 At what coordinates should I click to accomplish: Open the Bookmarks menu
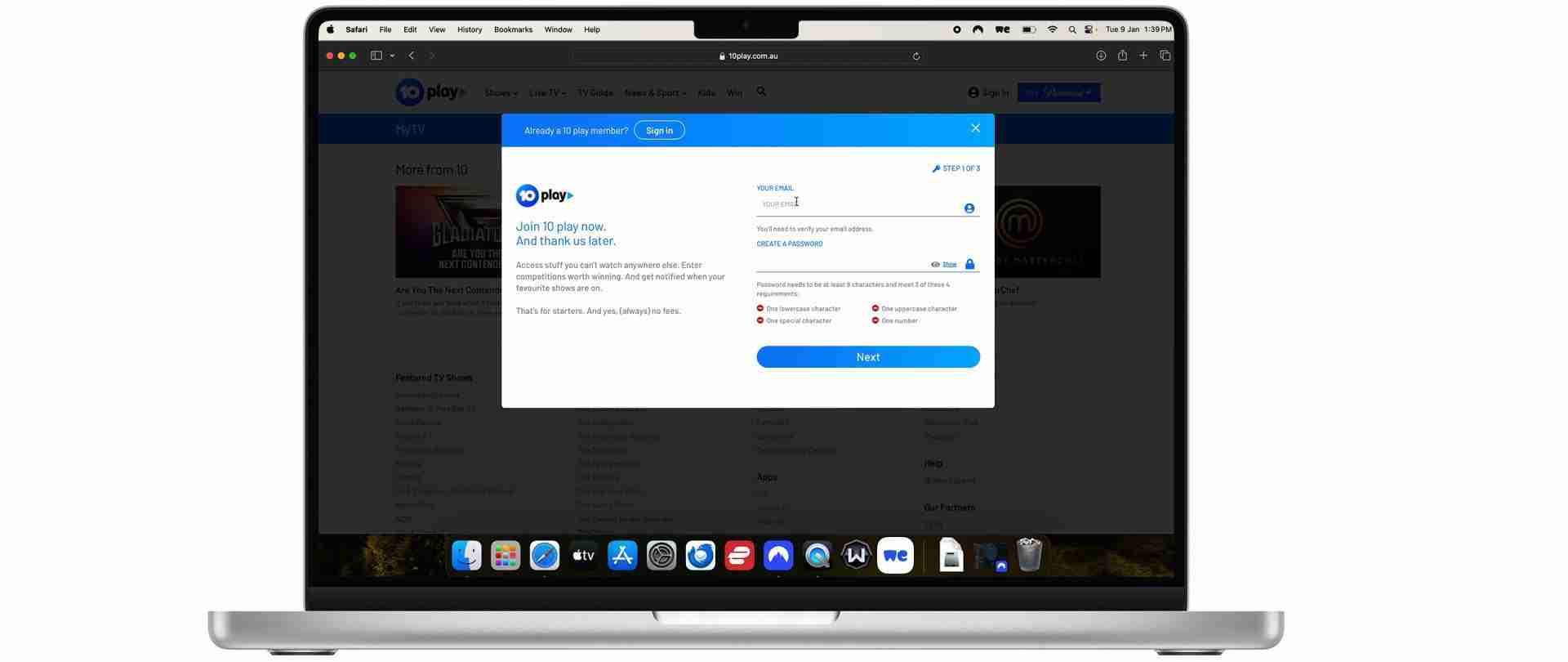click(x=513, y=29)
